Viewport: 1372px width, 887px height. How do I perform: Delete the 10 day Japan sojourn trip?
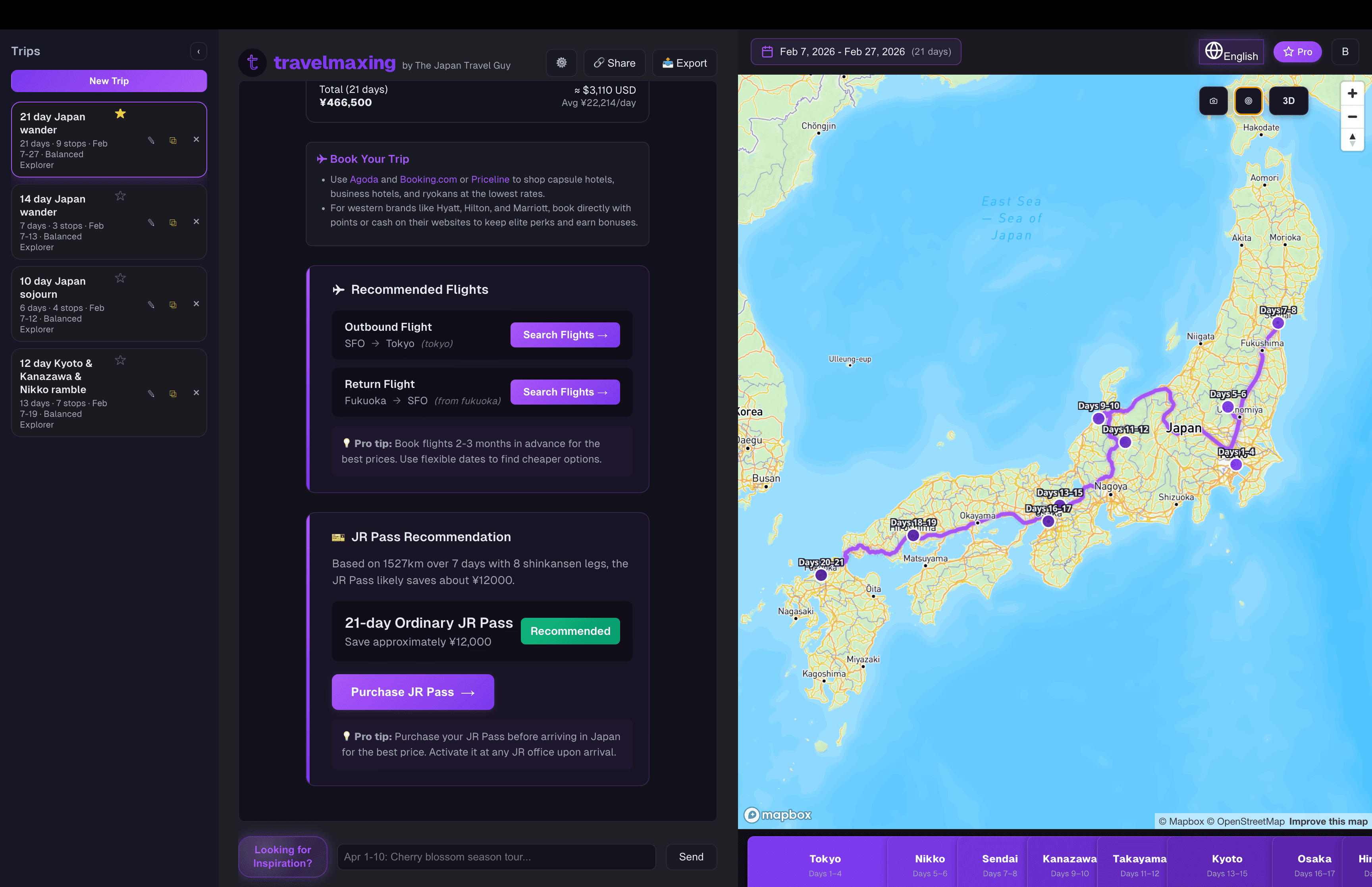(x=197, y=303)
